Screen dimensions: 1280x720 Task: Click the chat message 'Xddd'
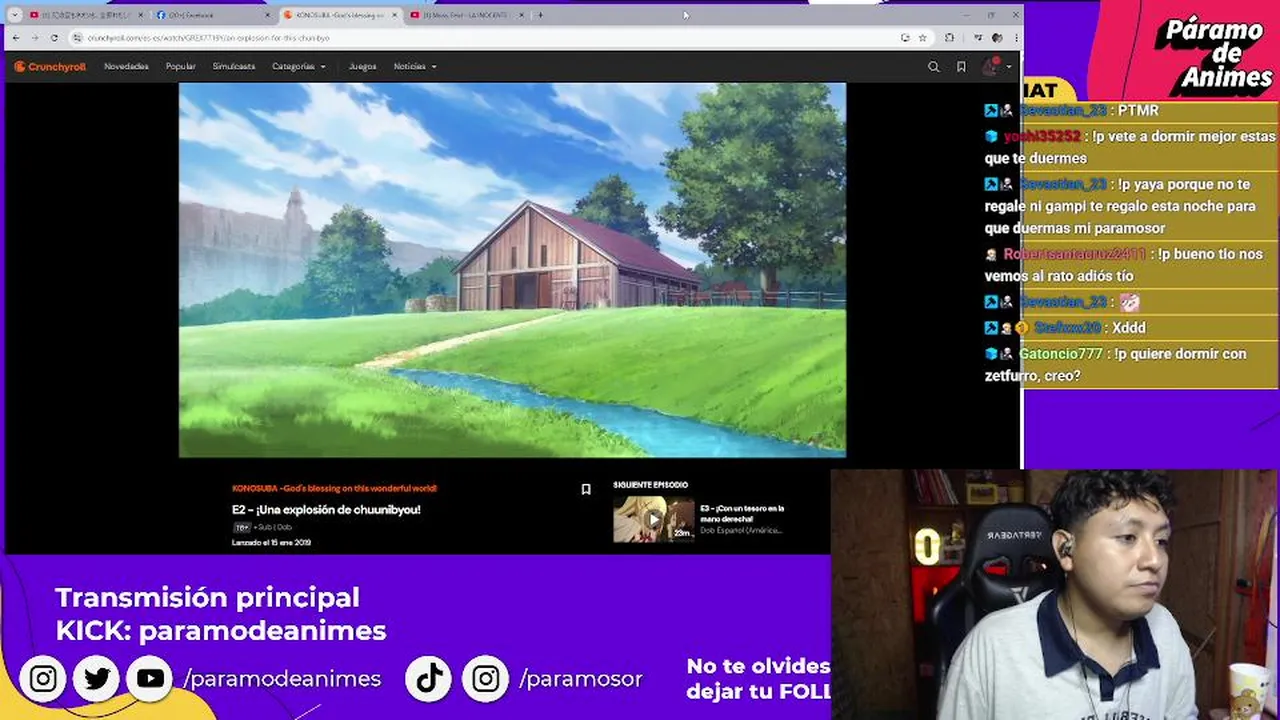coord(1128,328)
